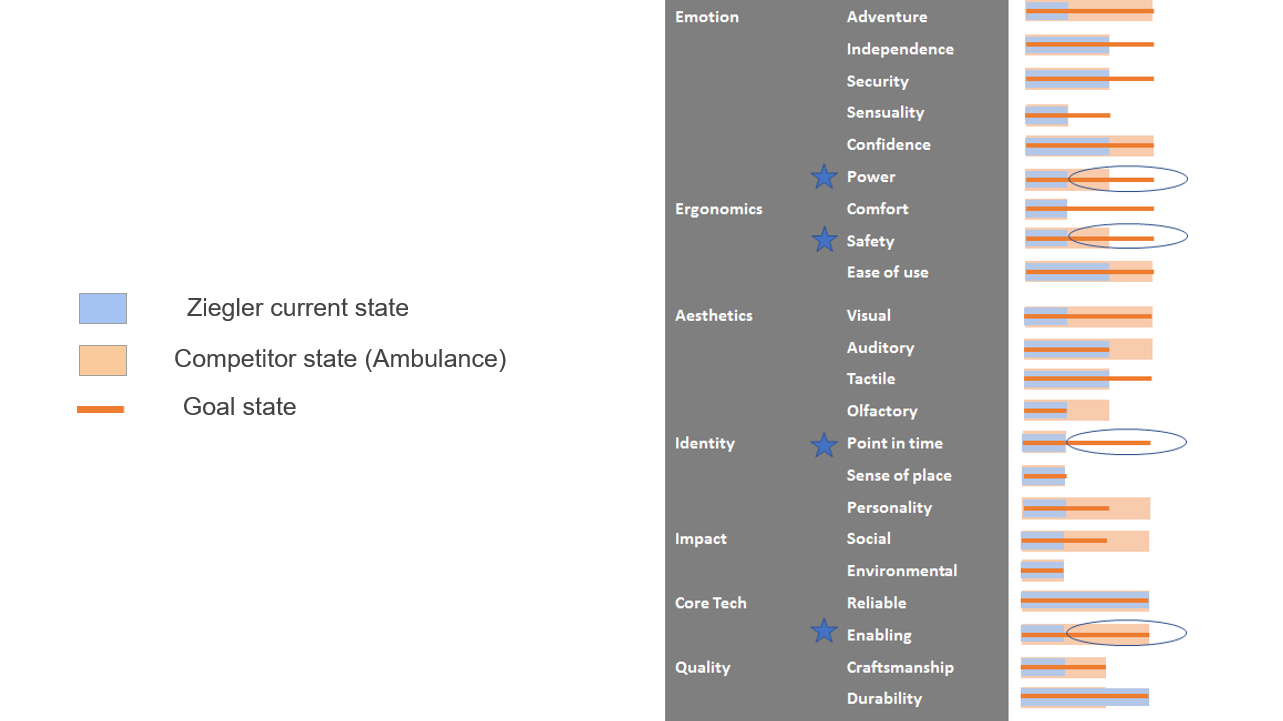Viewport: 1283px width, 721px height.
Task: Click the star next to Point in time
Action: tap(824, 445)
